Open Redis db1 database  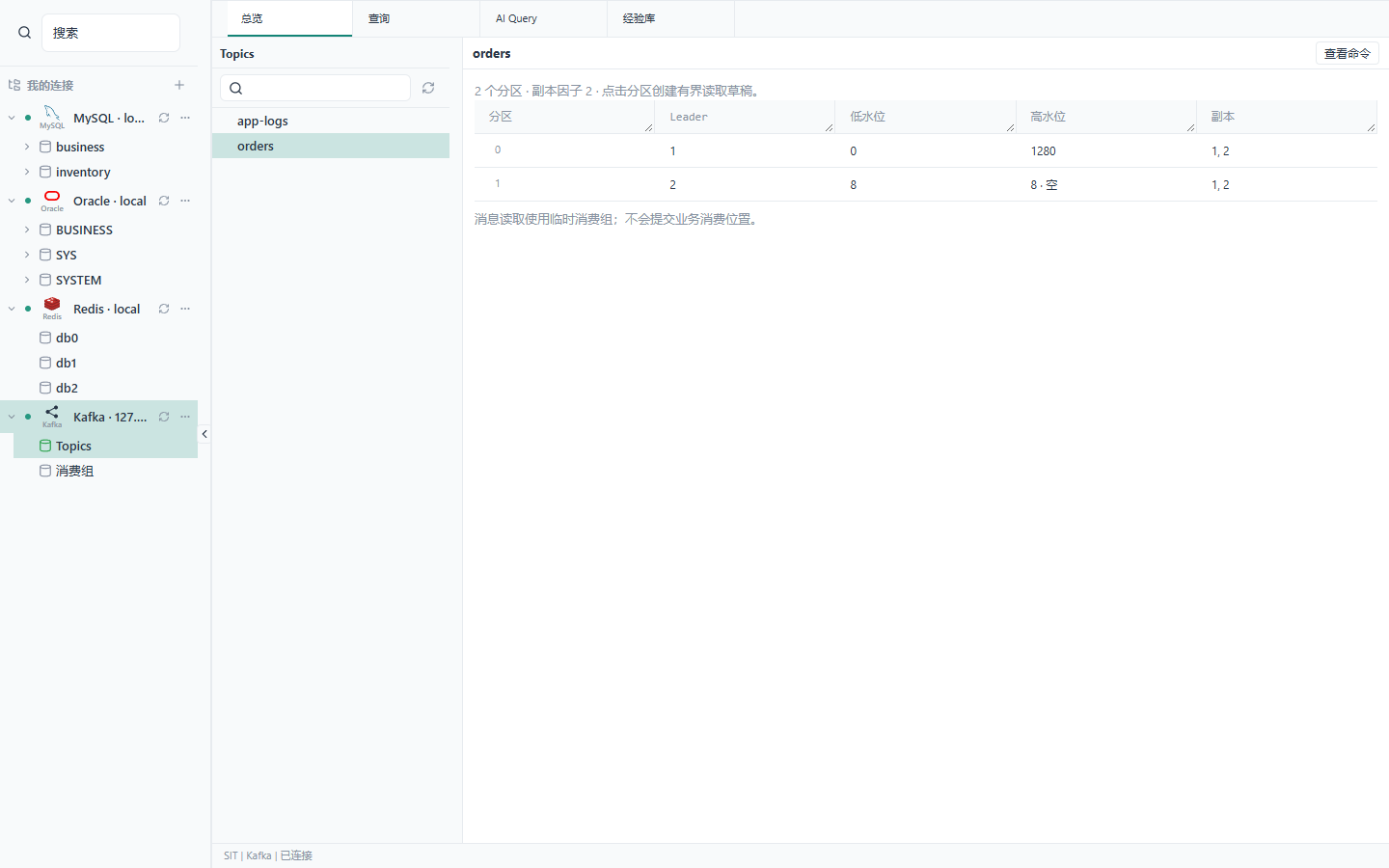pyautogui.click(x=105, y=363)
